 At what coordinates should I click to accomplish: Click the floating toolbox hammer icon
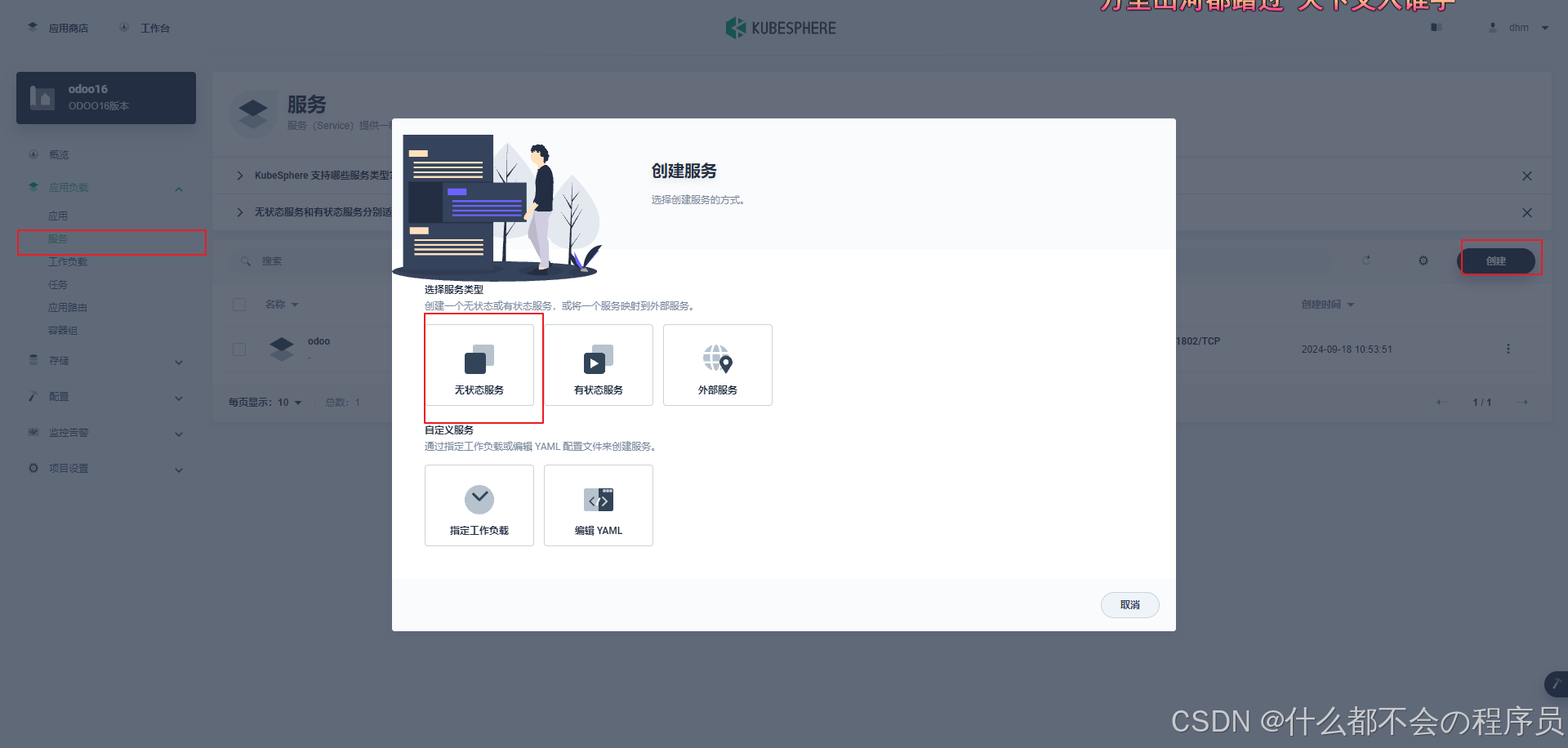[x=1557, y=684]
